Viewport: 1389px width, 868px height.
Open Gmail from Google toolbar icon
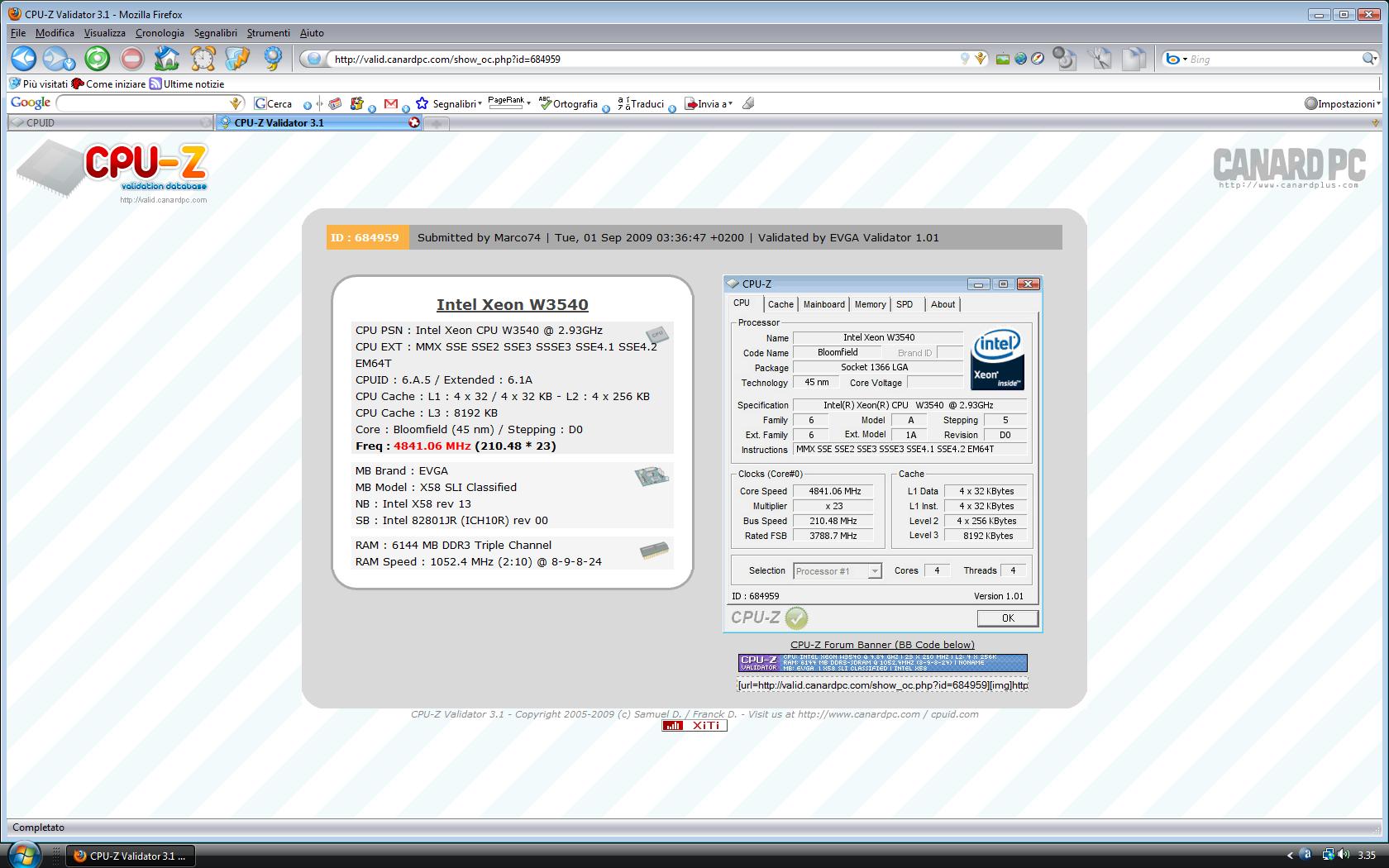[391, 103]
